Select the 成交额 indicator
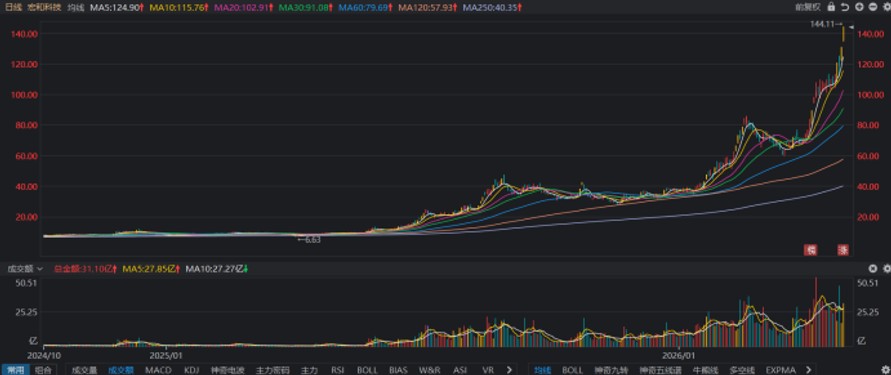Viewport: 891px width, 375px height. 120,370
